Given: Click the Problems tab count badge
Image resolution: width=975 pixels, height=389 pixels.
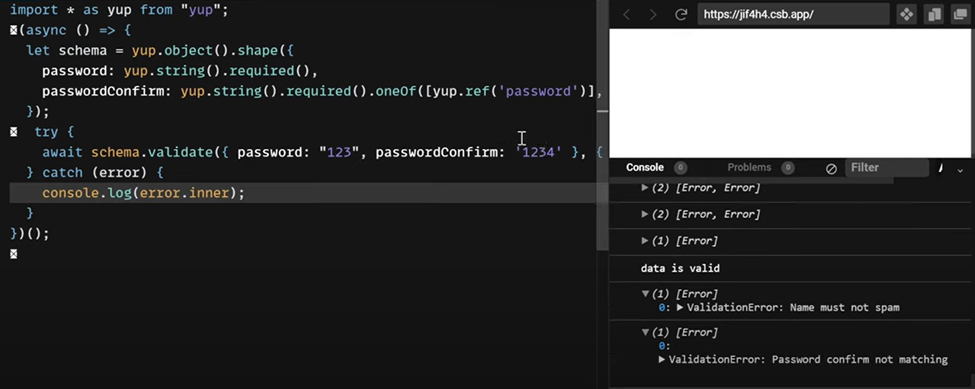Looking at the screenshot, I should tap(787, 168).
